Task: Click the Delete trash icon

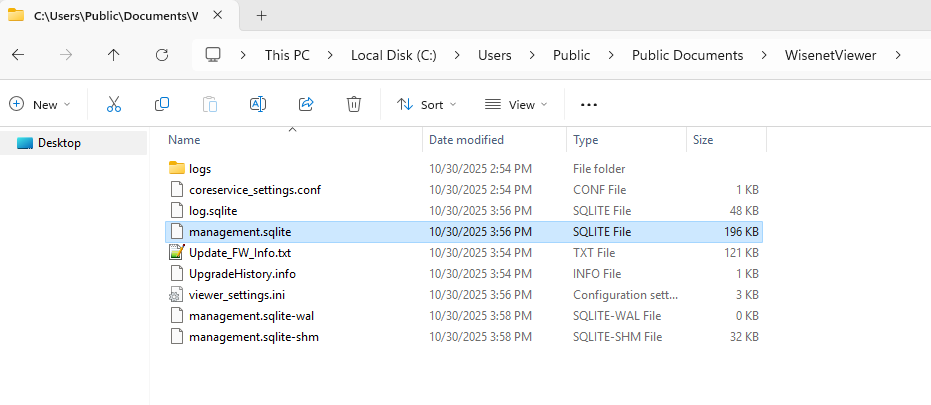Action: (353, 104)
